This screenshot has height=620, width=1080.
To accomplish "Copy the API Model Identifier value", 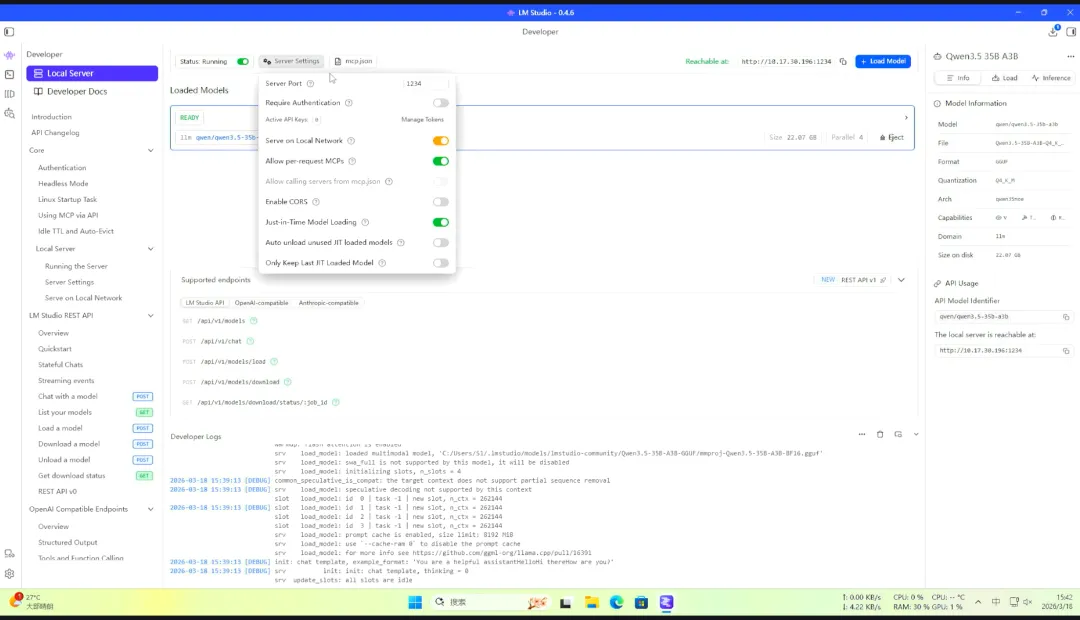I will pyautogui.click(x=1066, y=317).
